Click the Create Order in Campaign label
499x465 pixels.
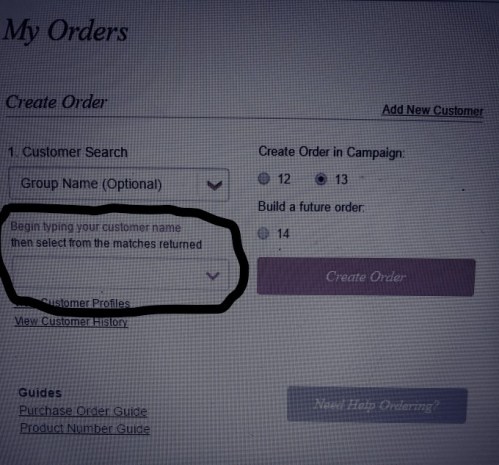point(331,152)
